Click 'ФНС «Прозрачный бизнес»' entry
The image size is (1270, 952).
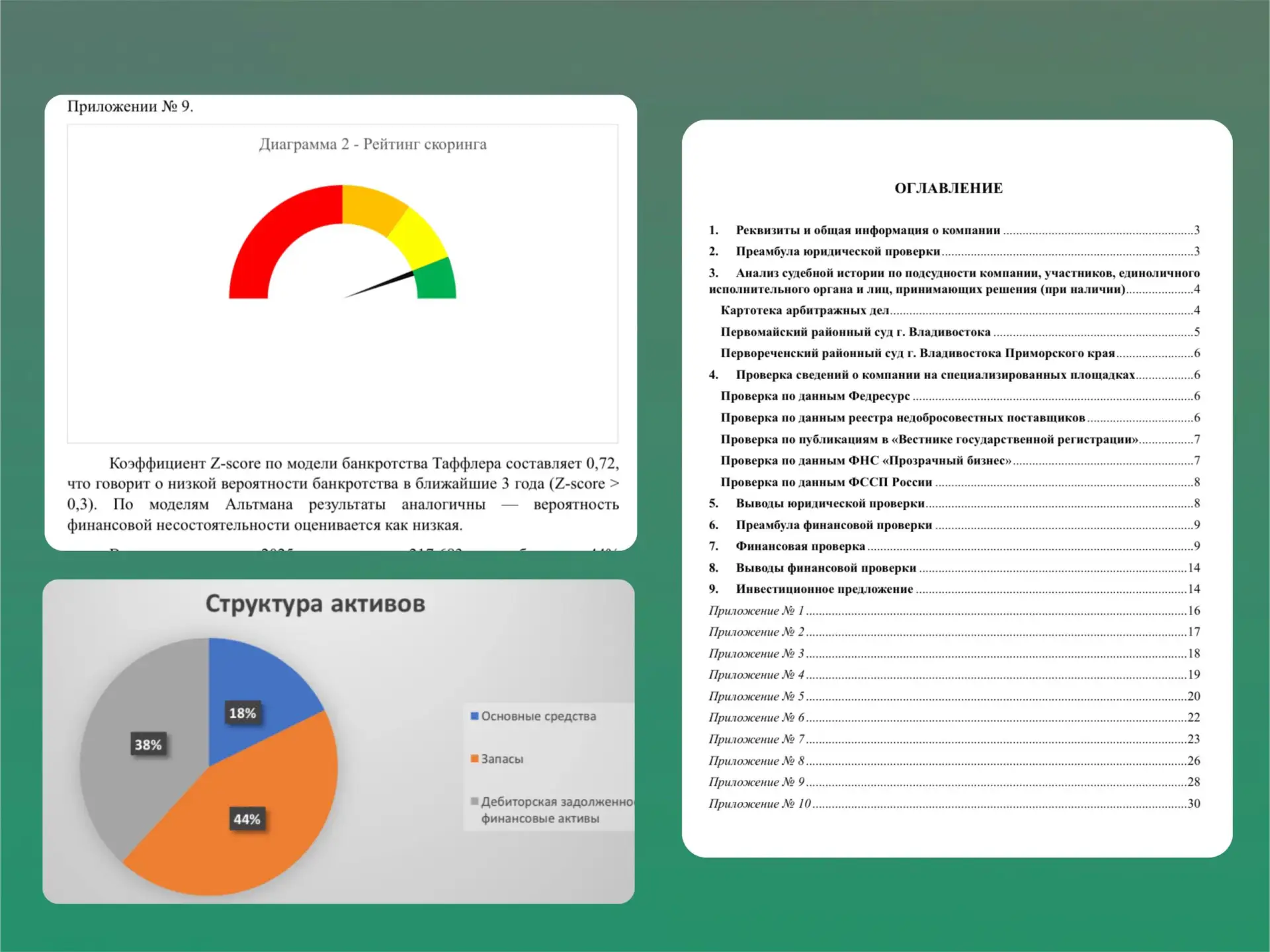(x=960, y=460)
